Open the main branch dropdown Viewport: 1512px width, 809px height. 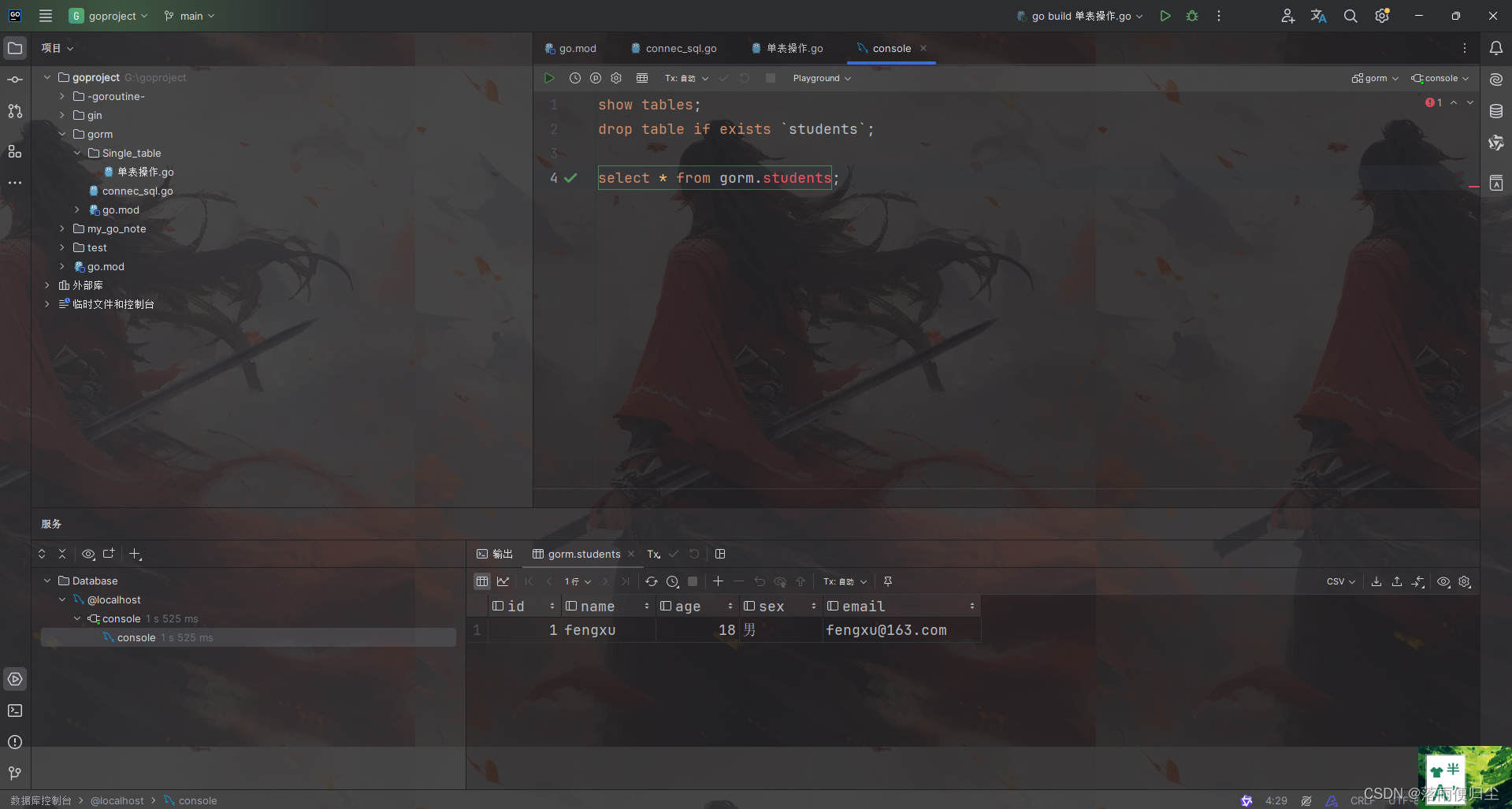[x=189, y=16]
